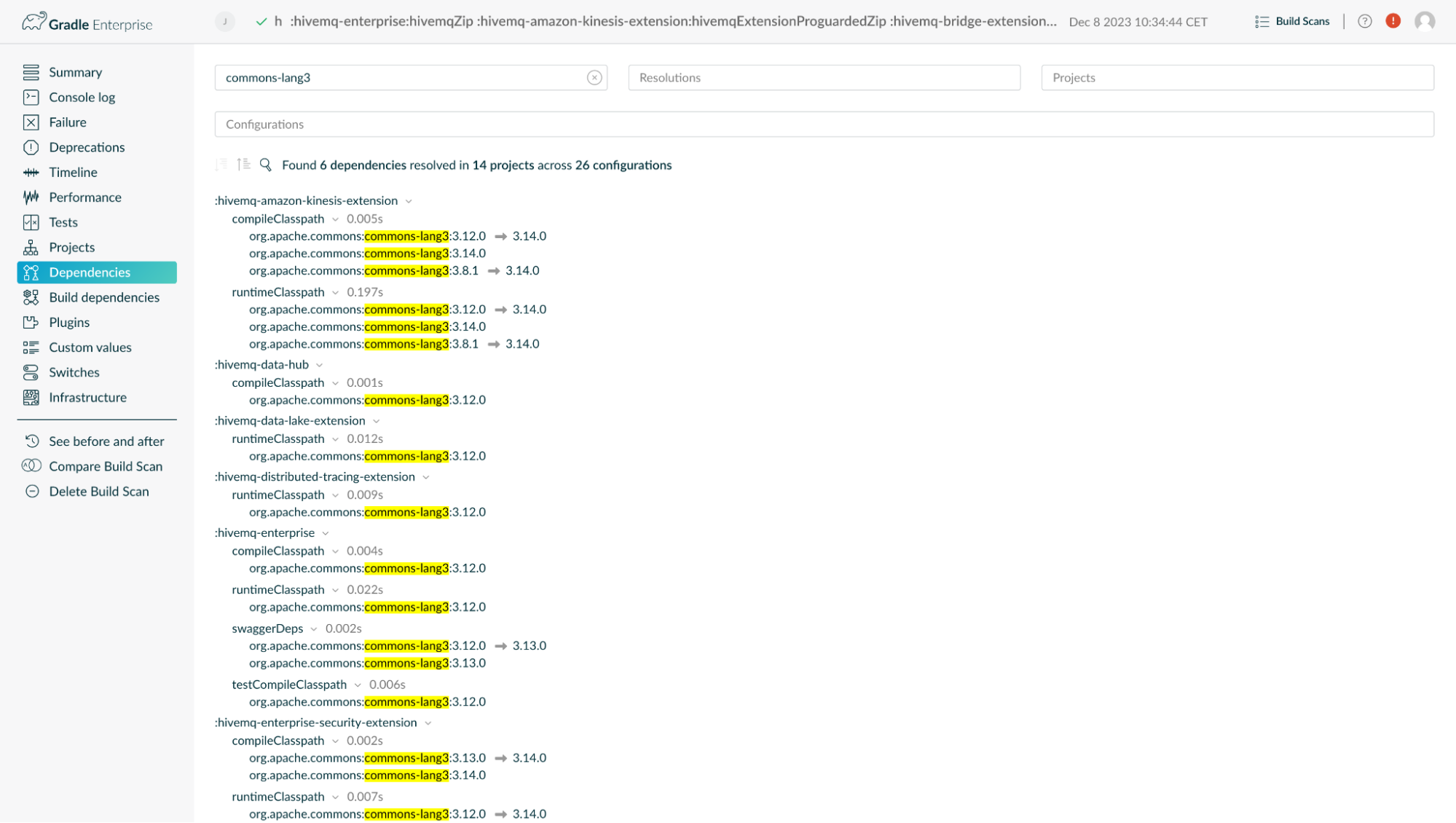Open the Build Scans link

[1302, 22]
